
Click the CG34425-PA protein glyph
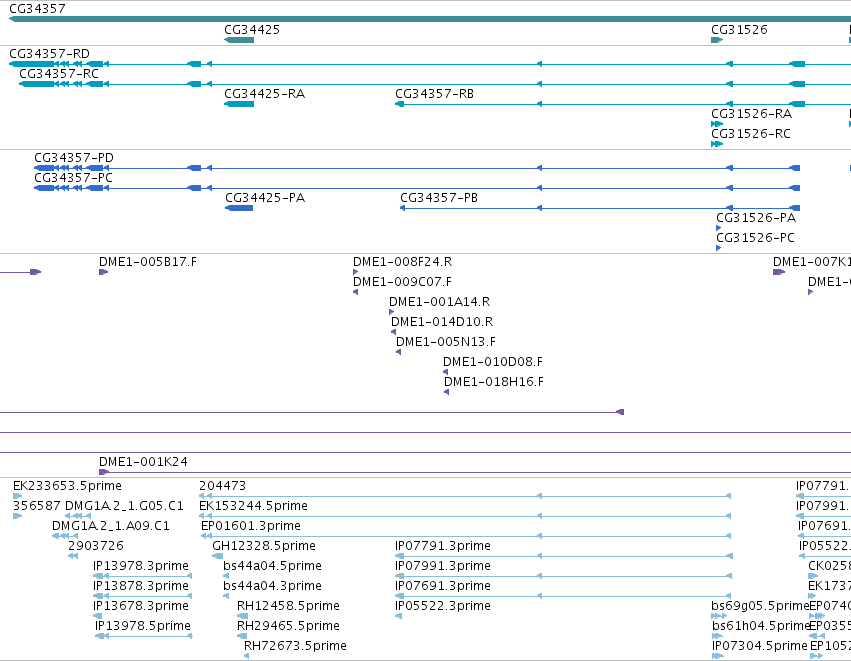coord(239,208)
